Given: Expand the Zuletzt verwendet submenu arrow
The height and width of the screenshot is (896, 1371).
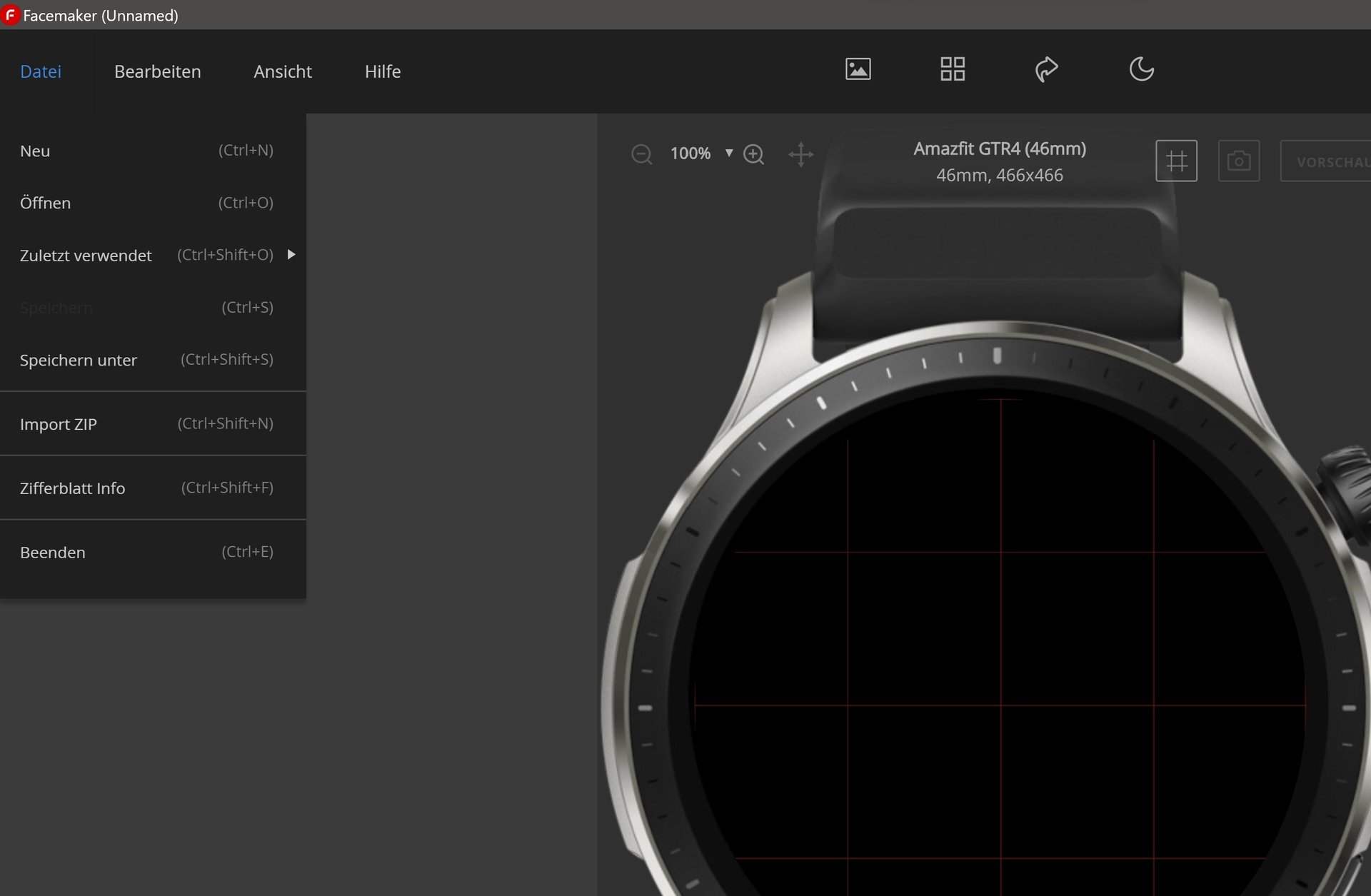Looking at the screenshot, I should (x=291, y=255).
